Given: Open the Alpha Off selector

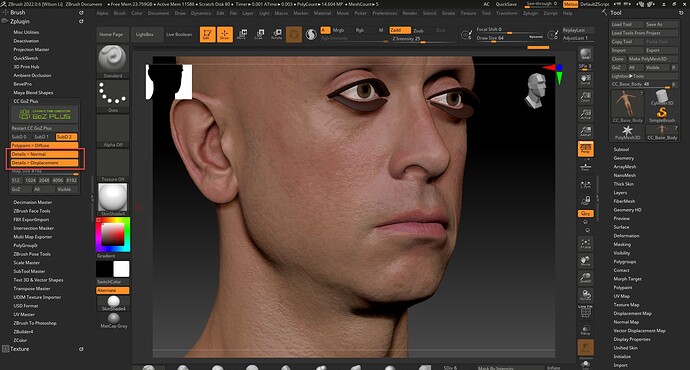Looking at the screenshot, I should (113, 131).
